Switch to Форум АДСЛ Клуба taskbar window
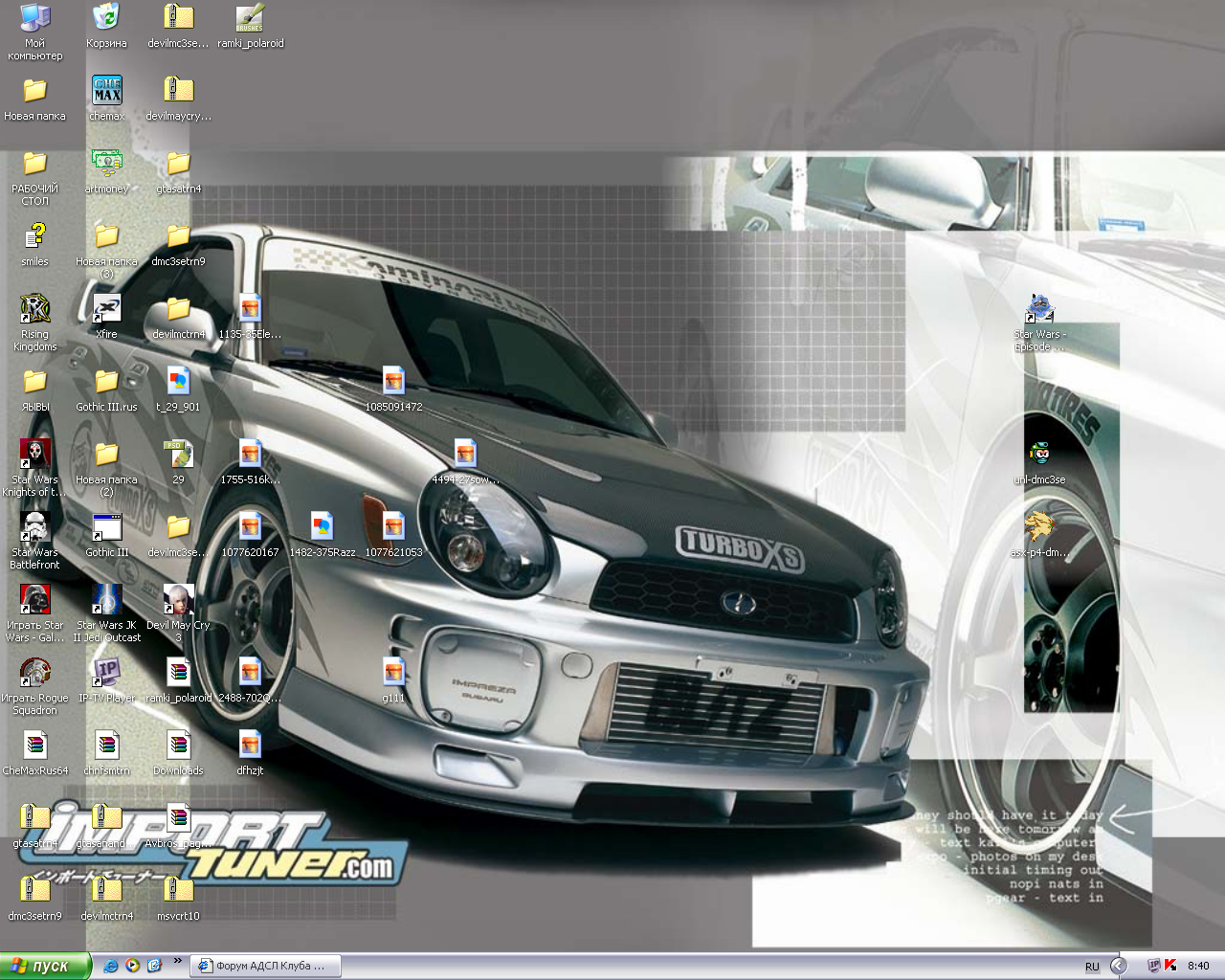The height and width of the screenshot is (980, 1225). (x=264, y=966)
